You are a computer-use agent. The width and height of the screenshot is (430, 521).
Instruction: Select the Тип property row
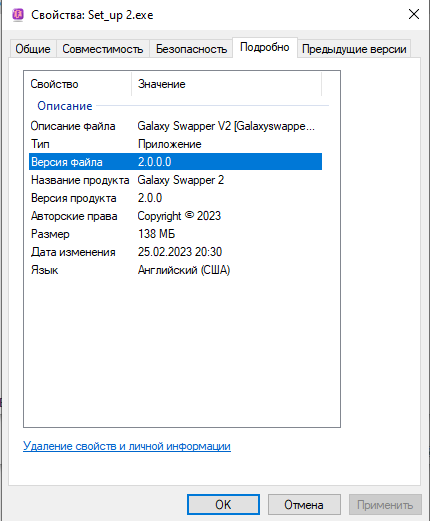click(x=175, y=144)
